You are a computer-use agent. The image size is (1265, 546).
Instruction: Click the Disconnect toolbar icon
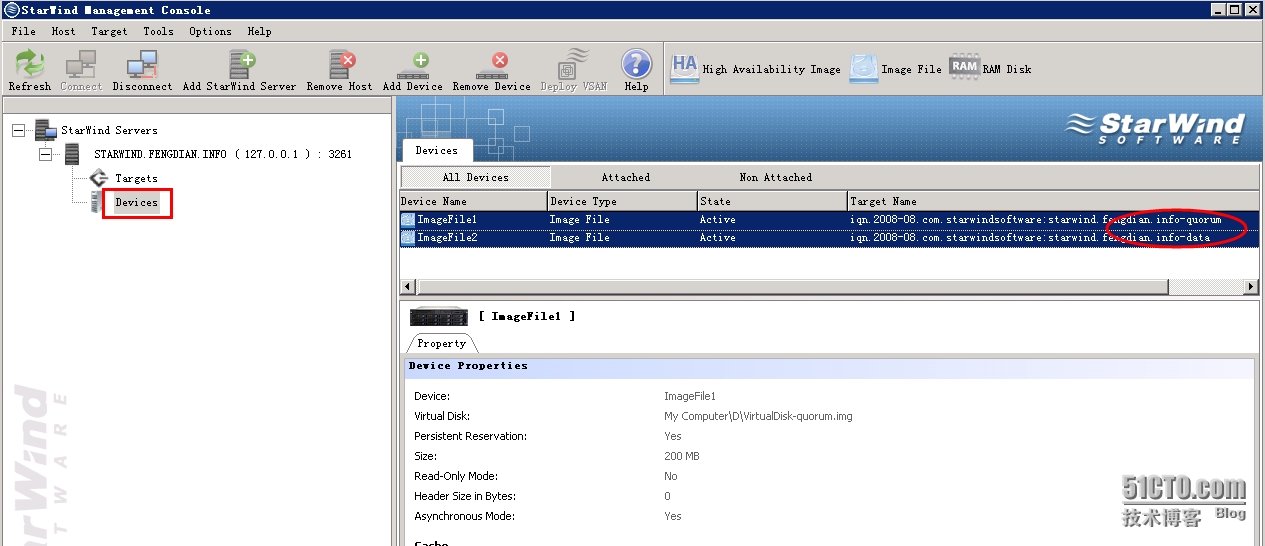[x=142, y=63]
